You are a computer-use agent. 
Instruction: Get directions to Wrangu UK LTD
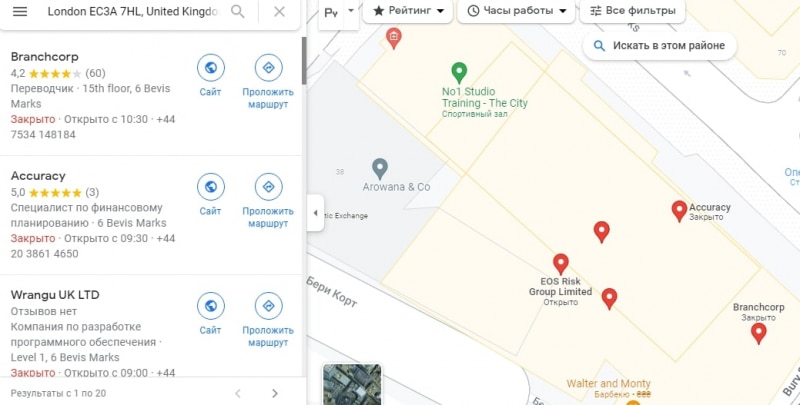[x=268, y=306]
